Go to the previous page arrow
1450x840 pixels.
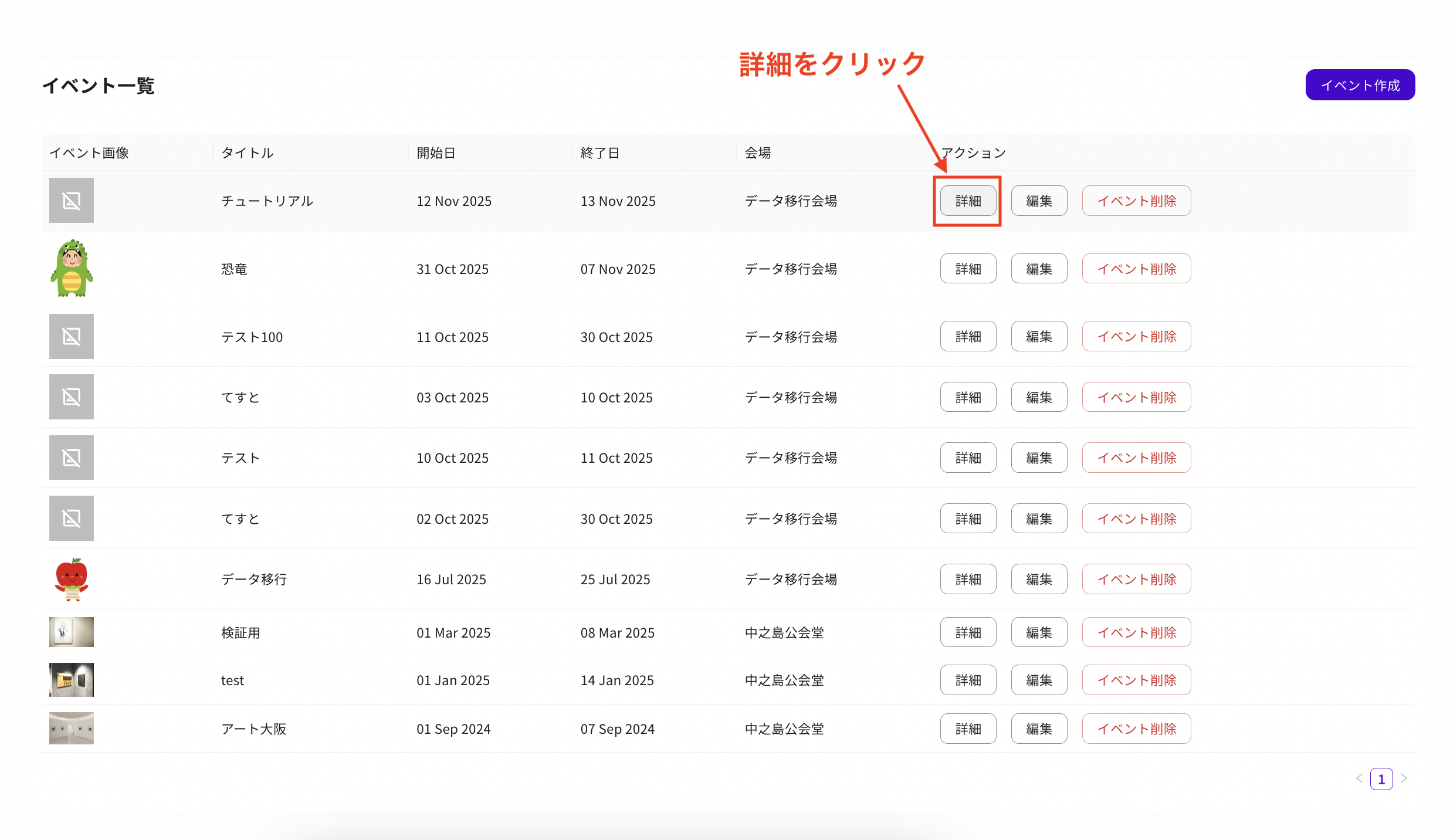(1359, 778)
